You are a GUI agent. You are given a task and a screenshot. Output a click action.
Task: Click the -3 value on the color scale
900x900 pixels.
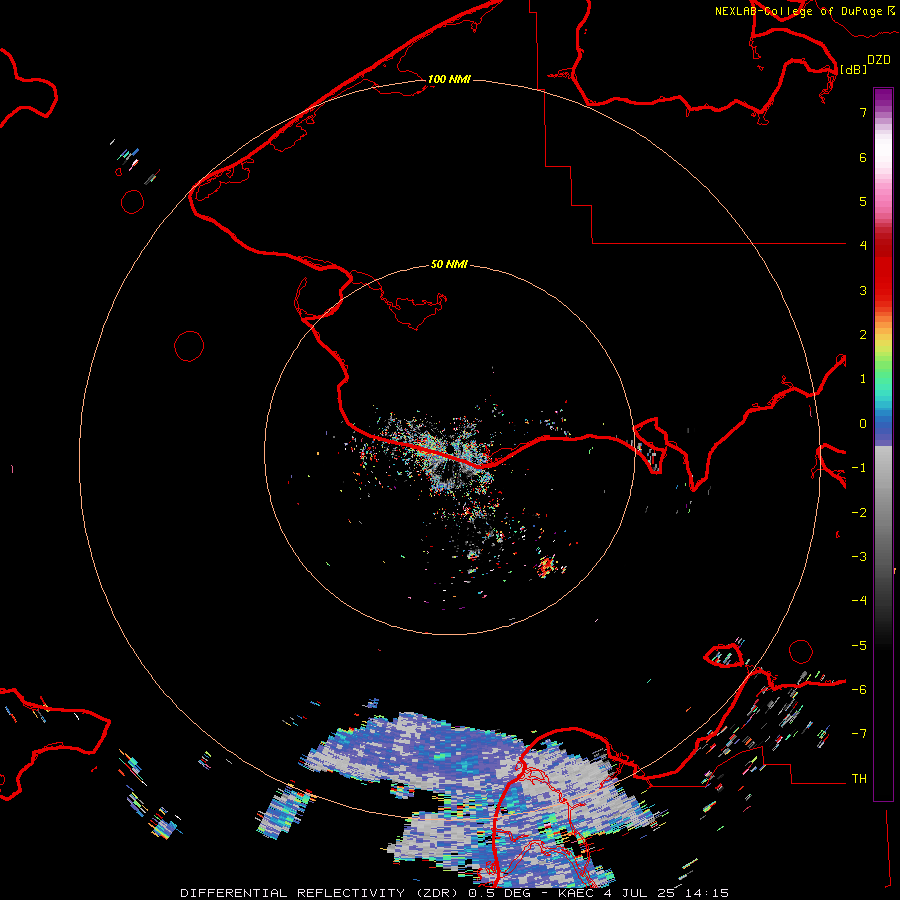coord(859,557)
